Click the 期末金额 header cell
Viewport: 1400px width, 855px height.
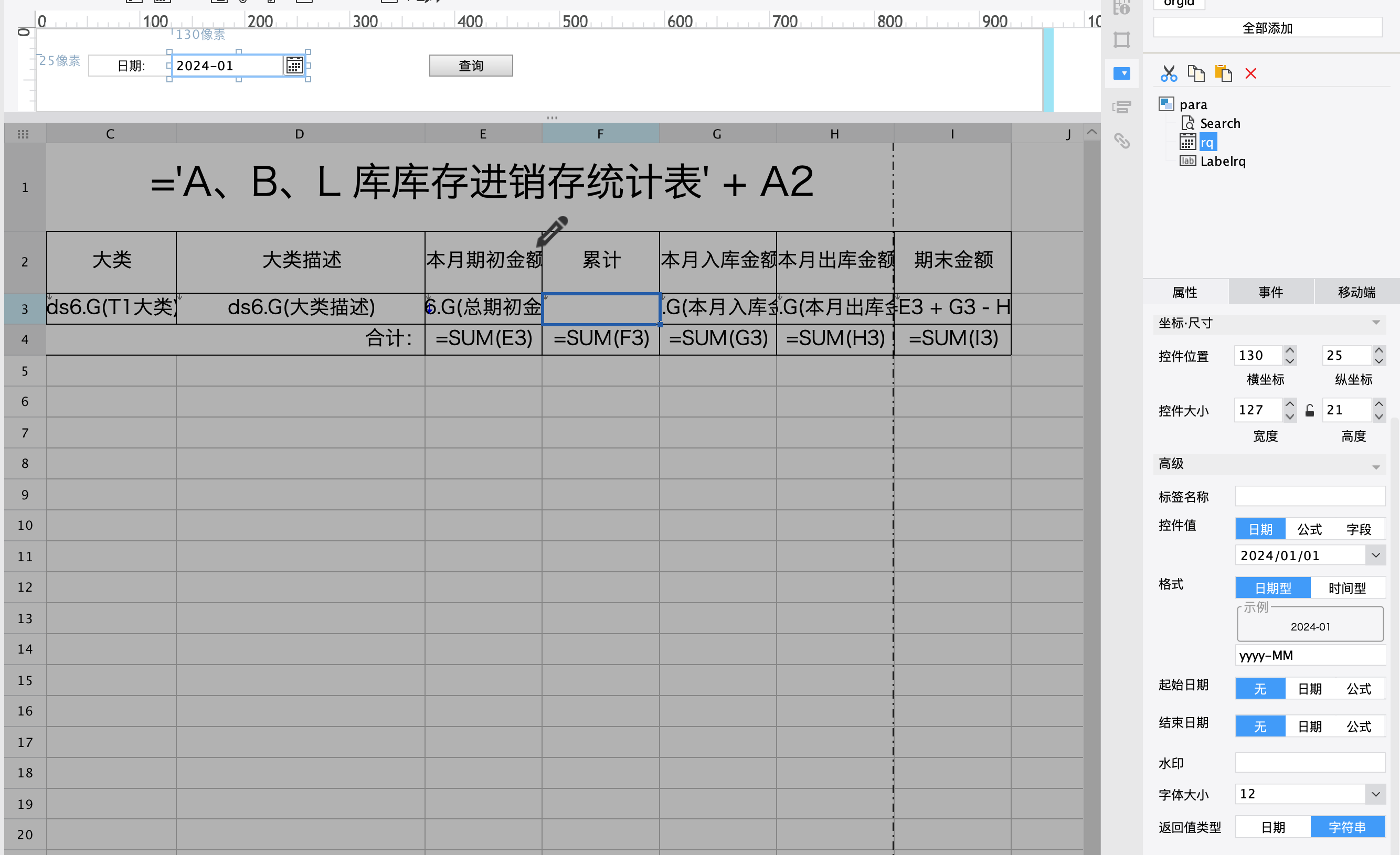tap(952, 262)
